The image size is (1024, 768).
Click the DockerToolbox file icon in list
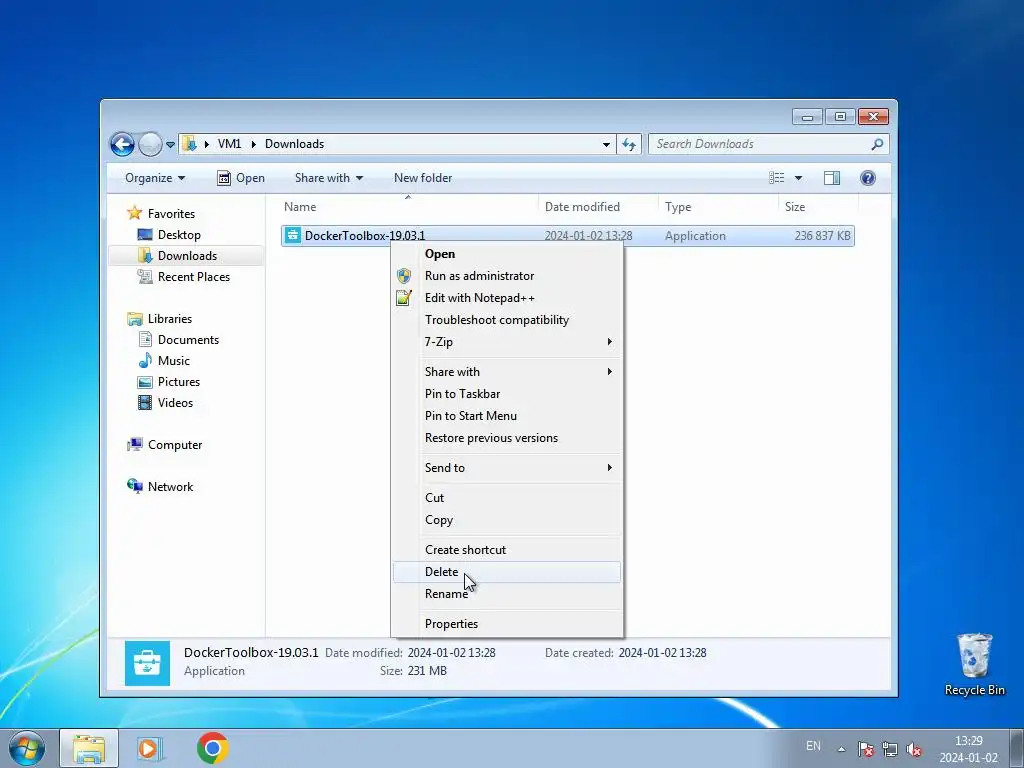(293, 235)
